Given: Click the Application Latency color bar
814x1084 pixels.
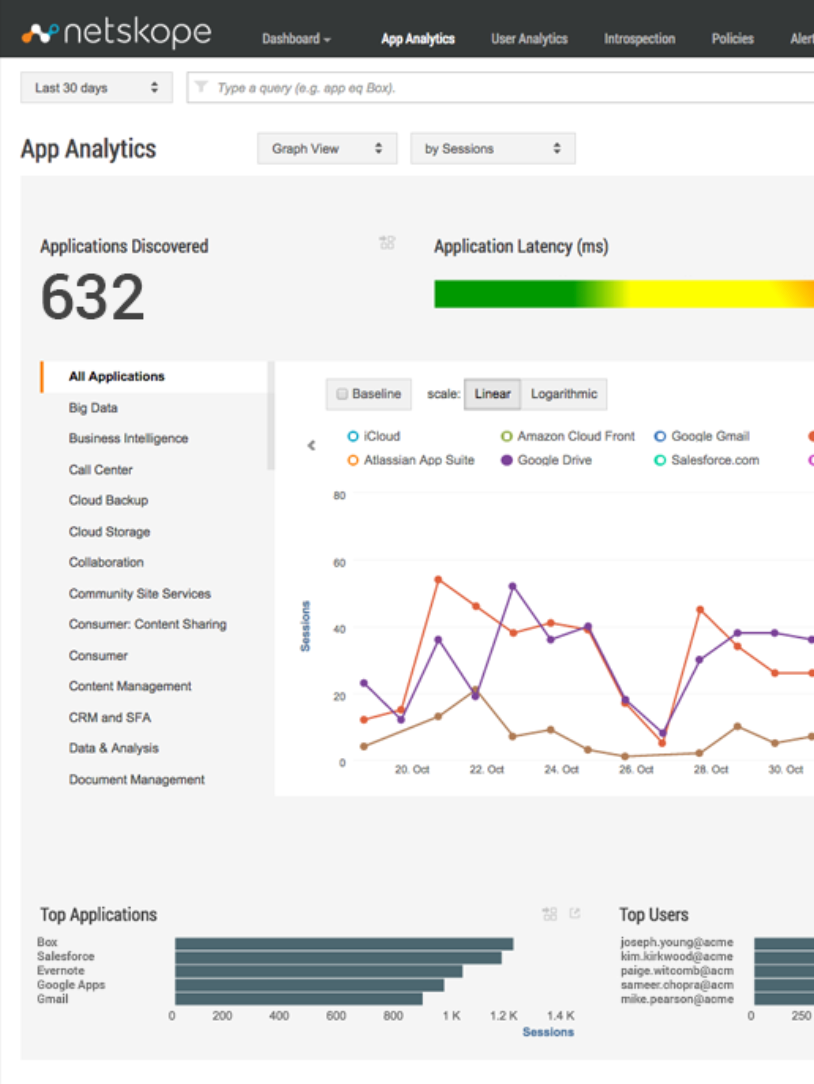Looking at the screenshot, I should [x=624, y=294].
